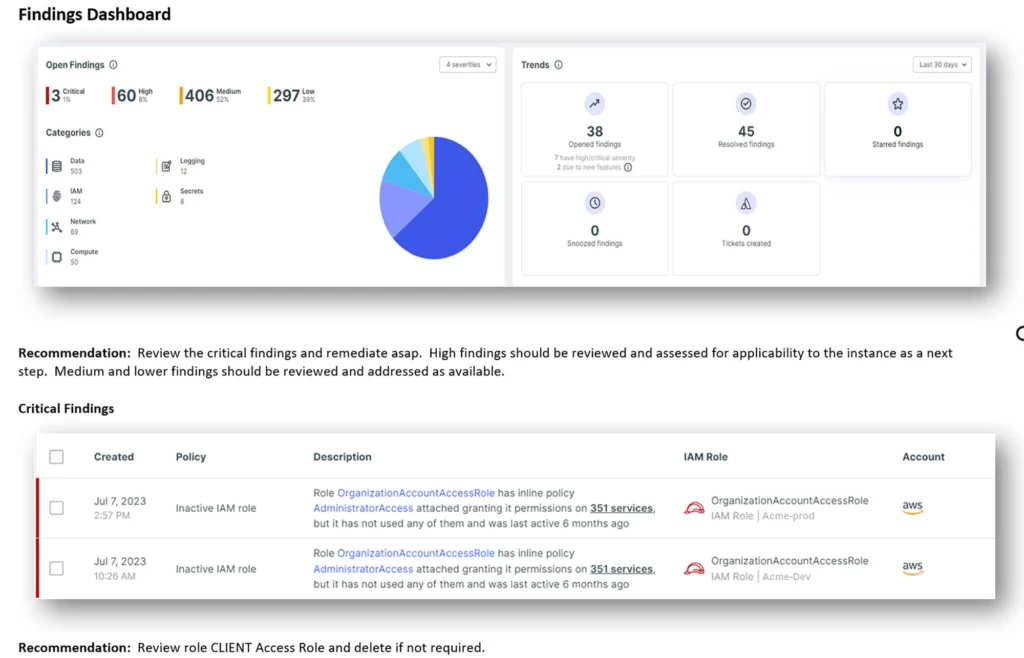Select the Compute category chip icon
Viewport: 1024px width, 658px height.
[x=57, y=257]
